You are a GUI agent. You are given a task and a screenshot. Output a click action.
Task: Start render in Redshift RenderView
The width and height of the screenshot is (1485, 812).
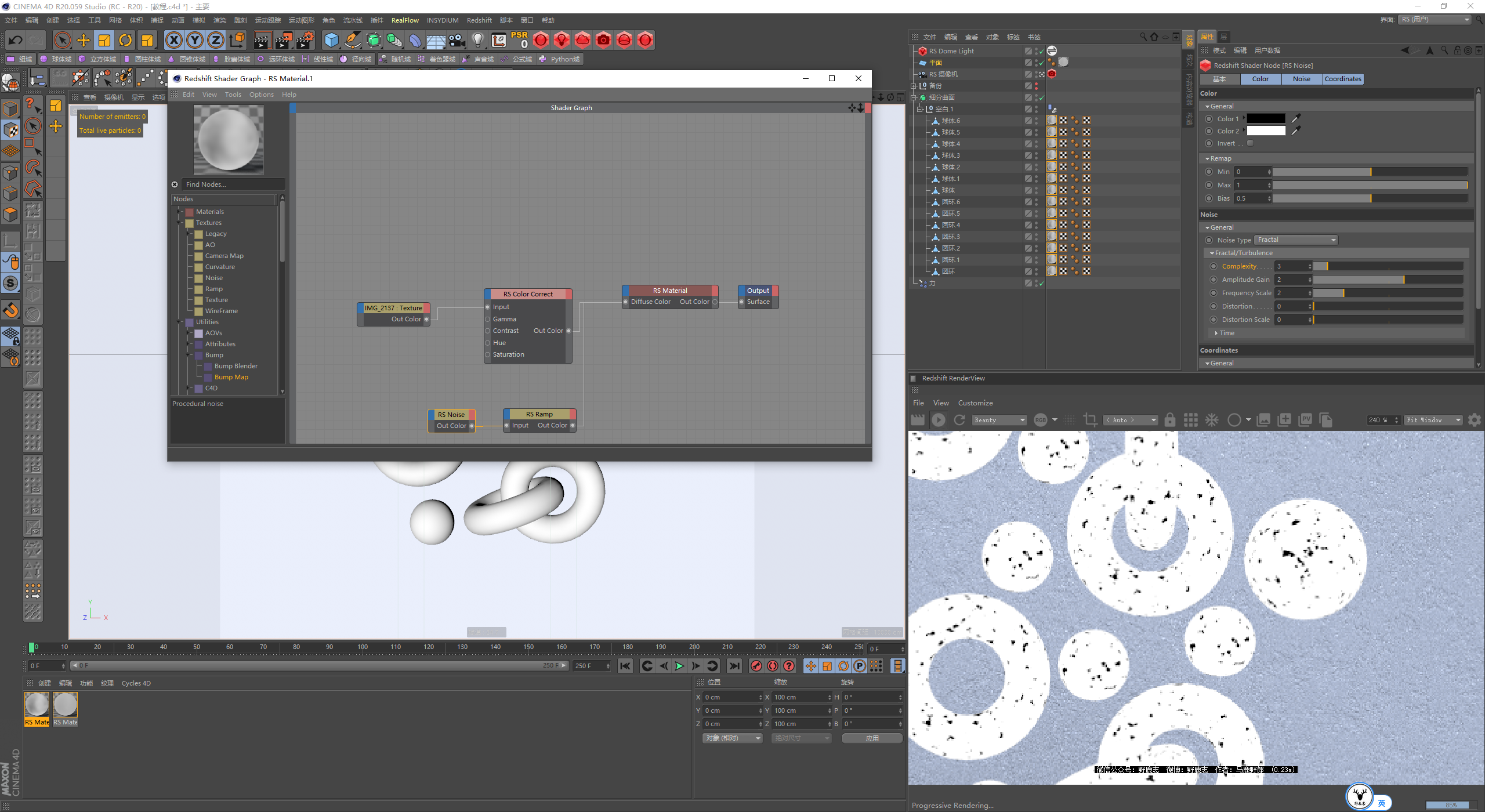click(938, 420)
